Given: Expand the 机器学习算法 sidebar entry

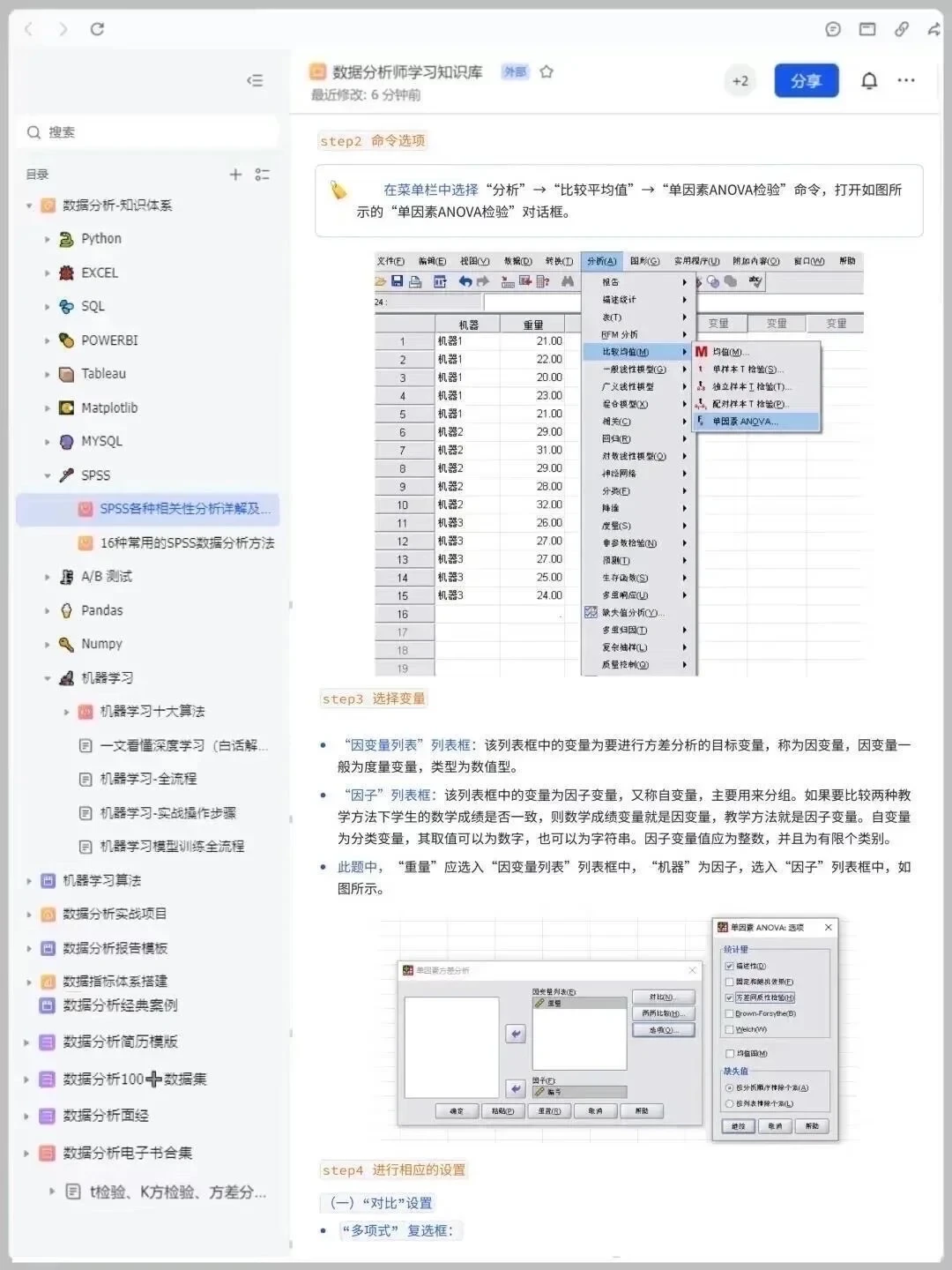Looking at the screenshot, I should pos(29,880).
